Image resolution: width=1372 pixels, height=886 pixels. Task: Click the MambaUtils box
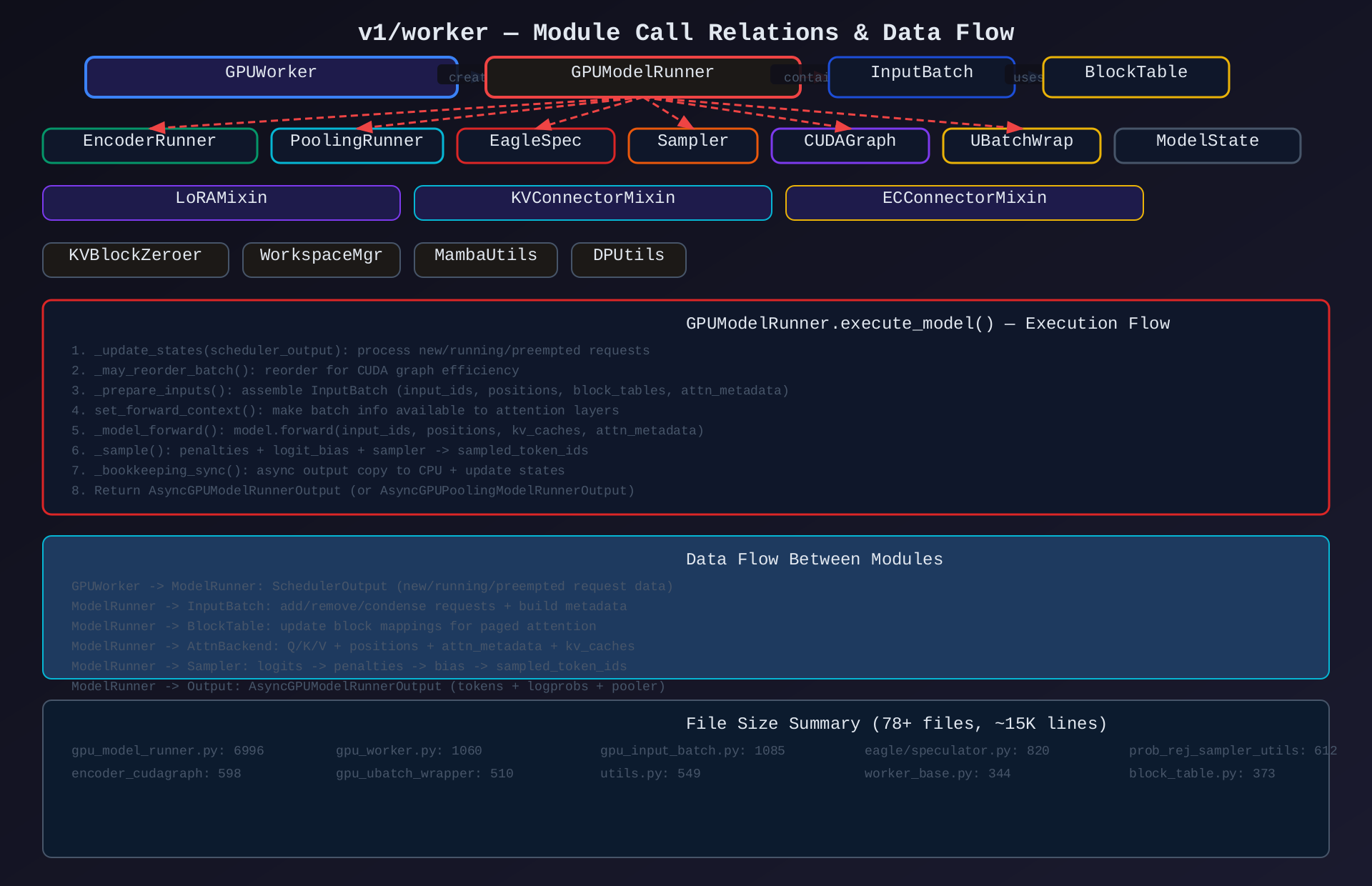tap(485, 259)
